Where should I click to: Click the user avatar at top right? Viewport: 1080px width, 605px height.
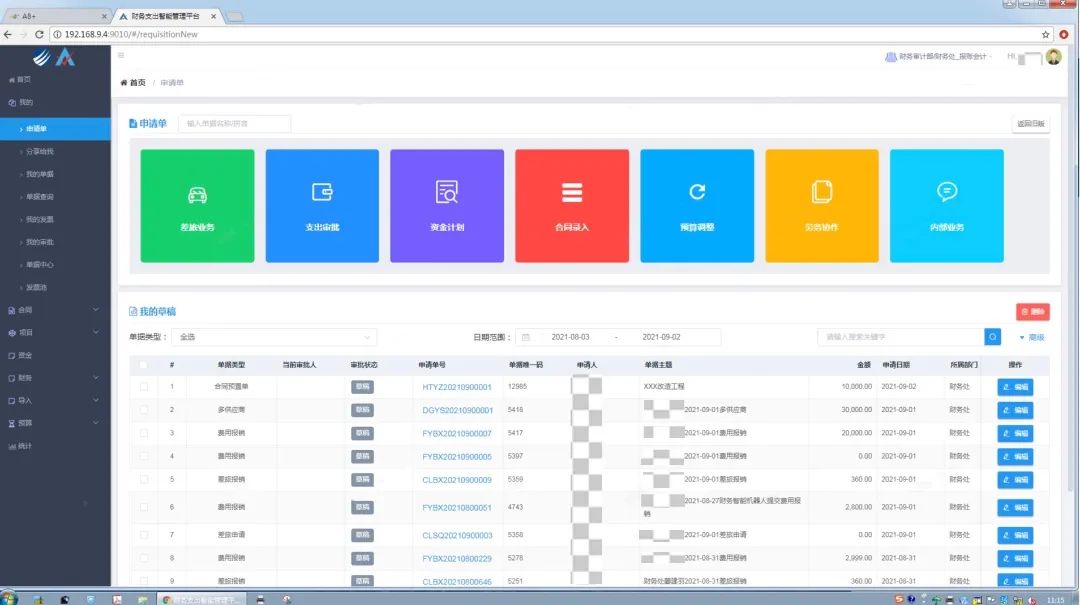[1053, 57]
